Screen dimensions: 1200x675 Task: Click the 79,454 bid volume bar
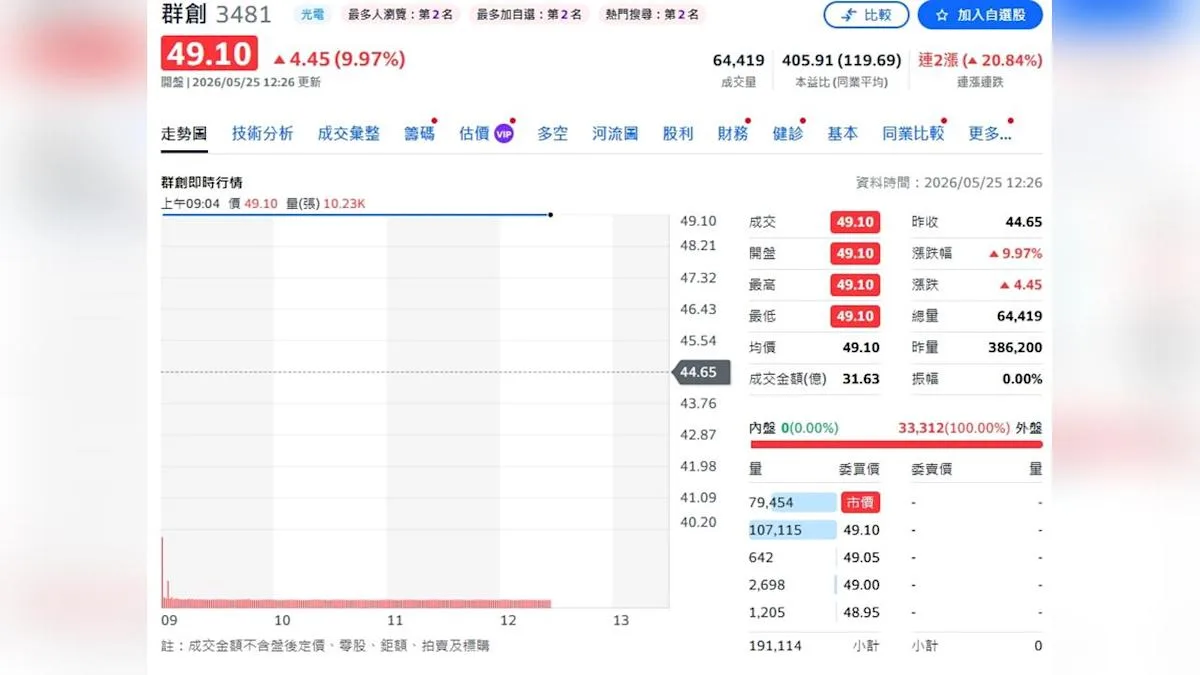tap(792, 502)
